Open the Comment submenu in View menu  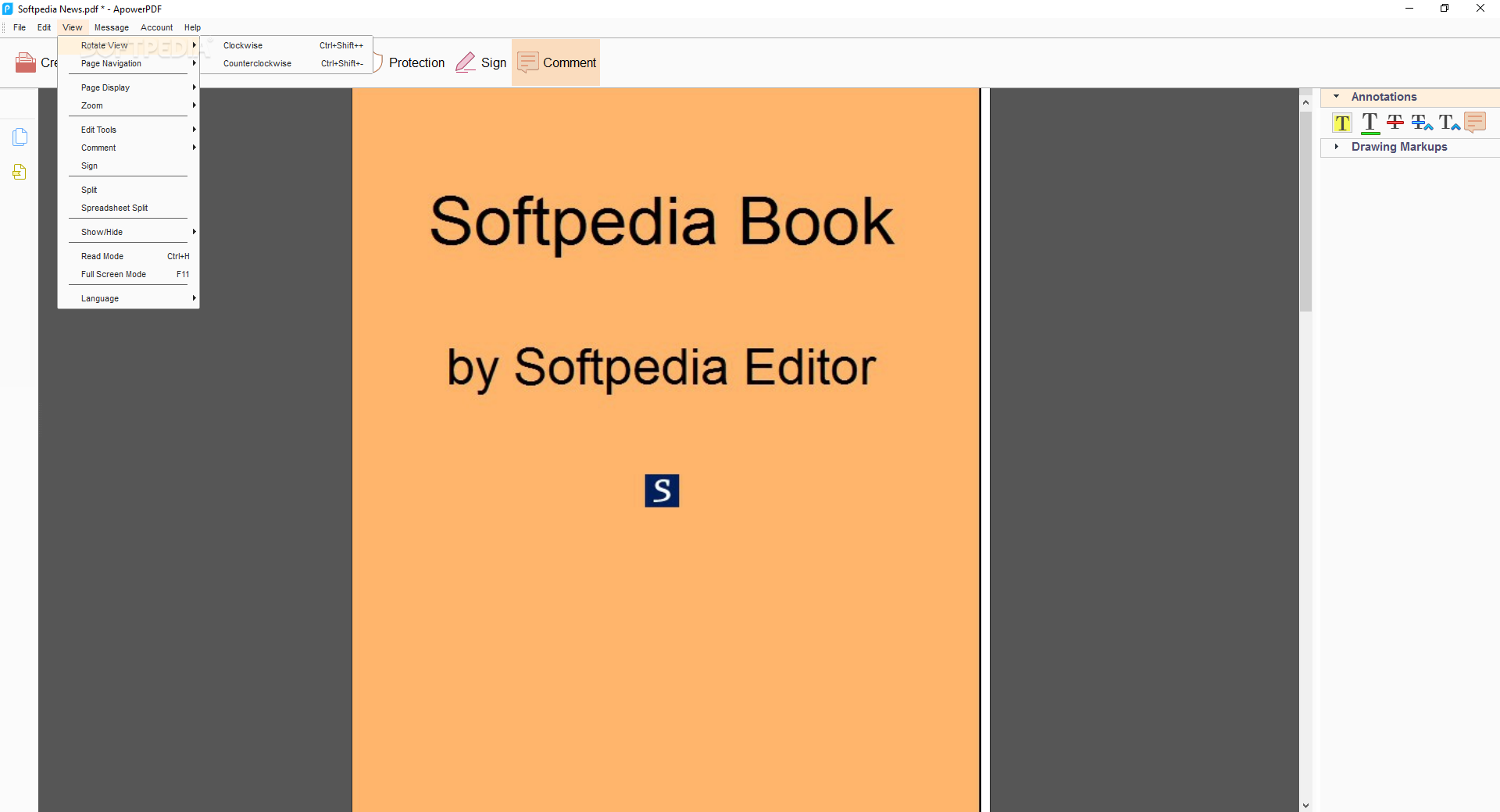tap(129, 148)
